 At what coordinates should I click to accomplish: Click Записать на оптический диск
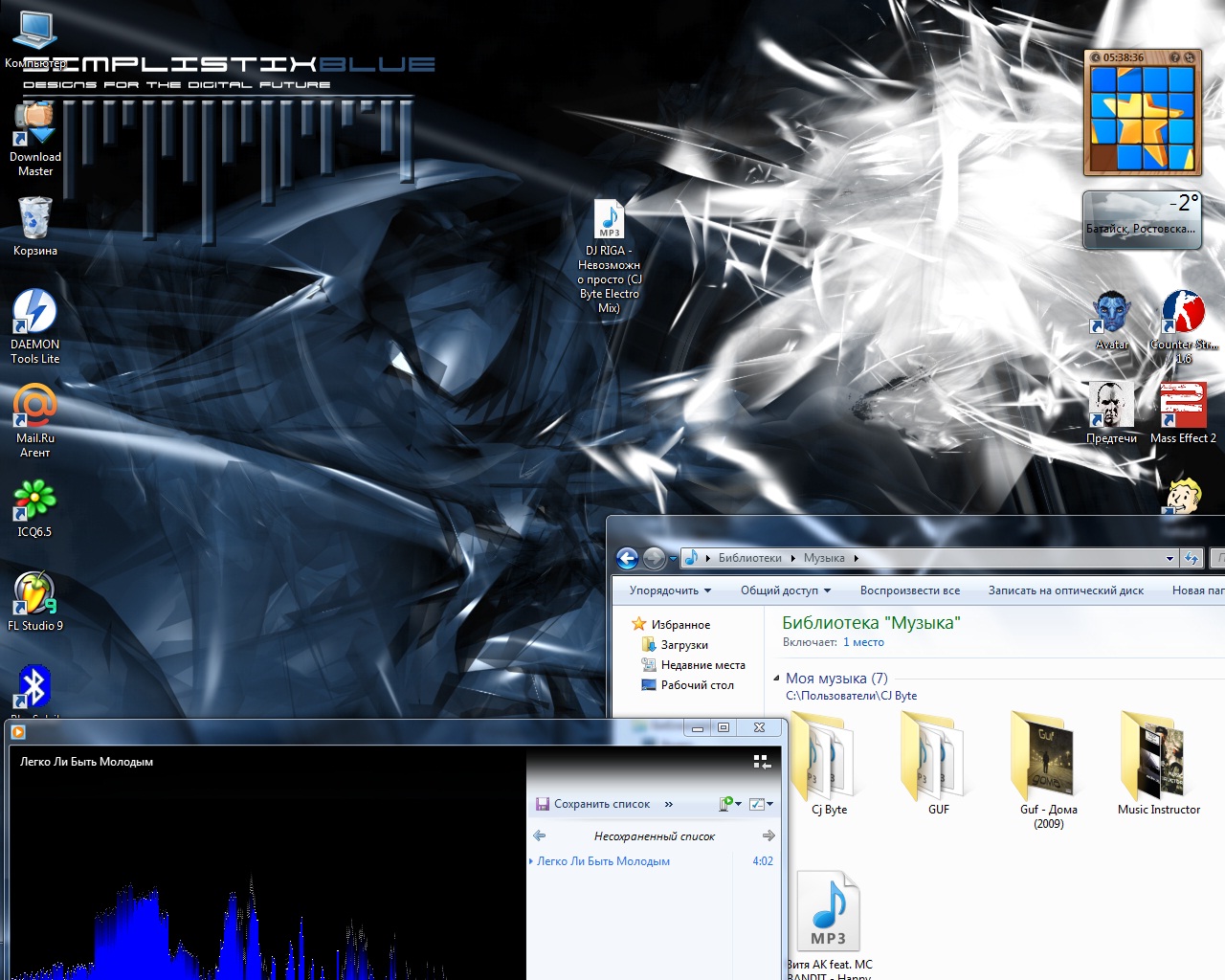coord(1066,590)
